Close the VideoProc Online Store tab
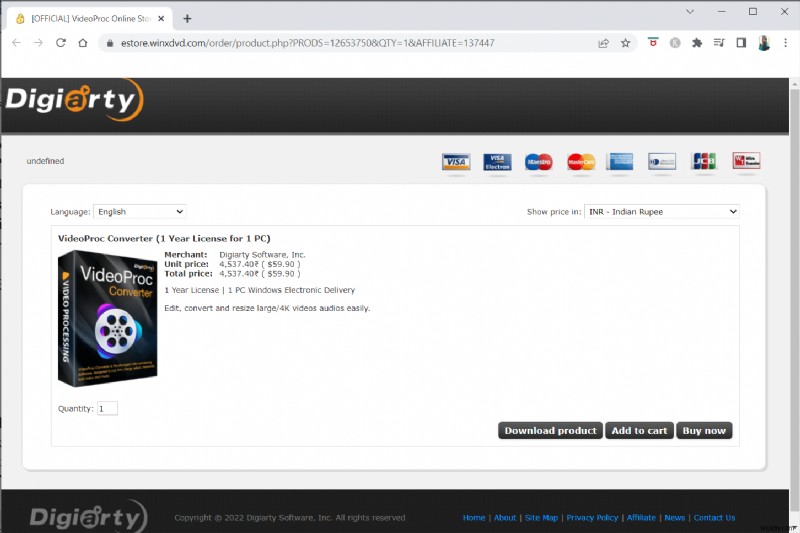The image size is (800, 533). coord(161,19)
